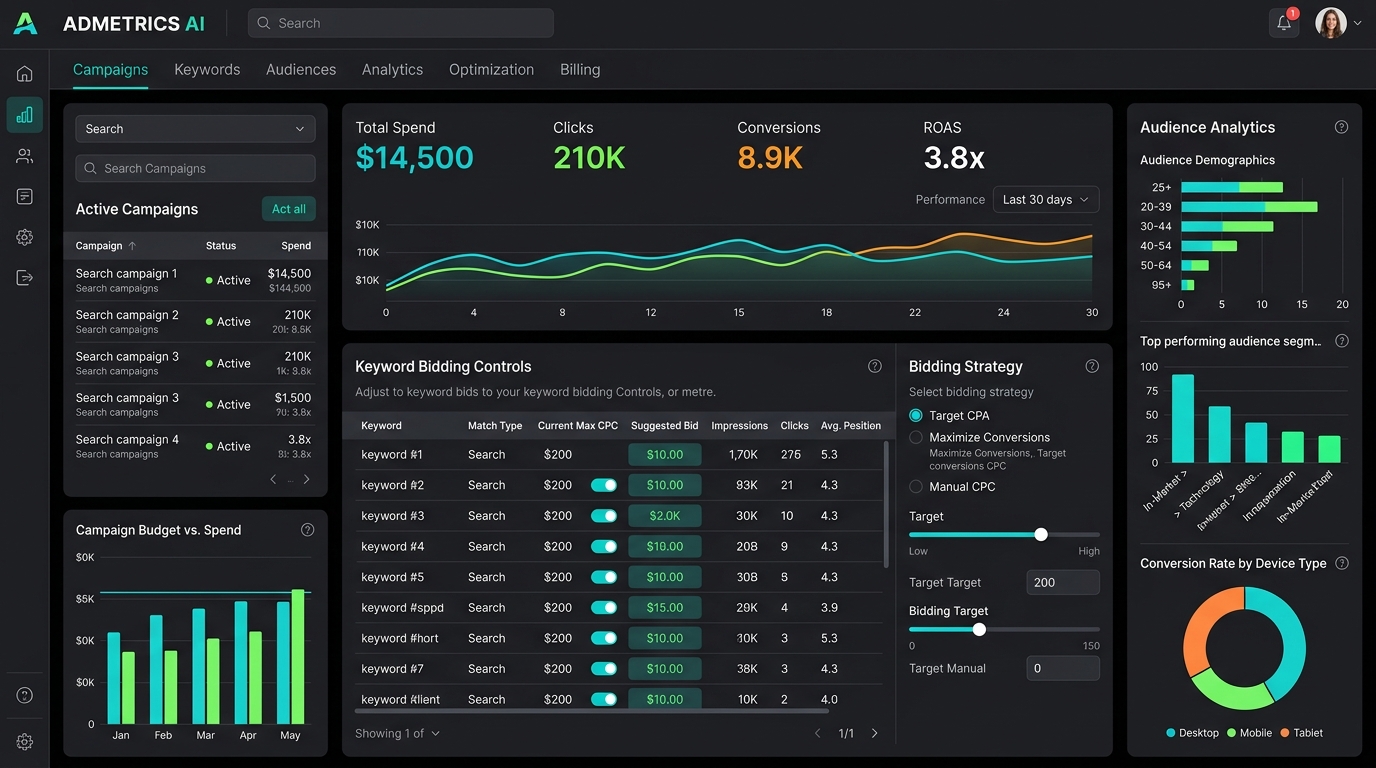Click suggested bid $15.00 for keyword #sppd
This screenshot has width=1376, height=768.
tap(665, 607)
